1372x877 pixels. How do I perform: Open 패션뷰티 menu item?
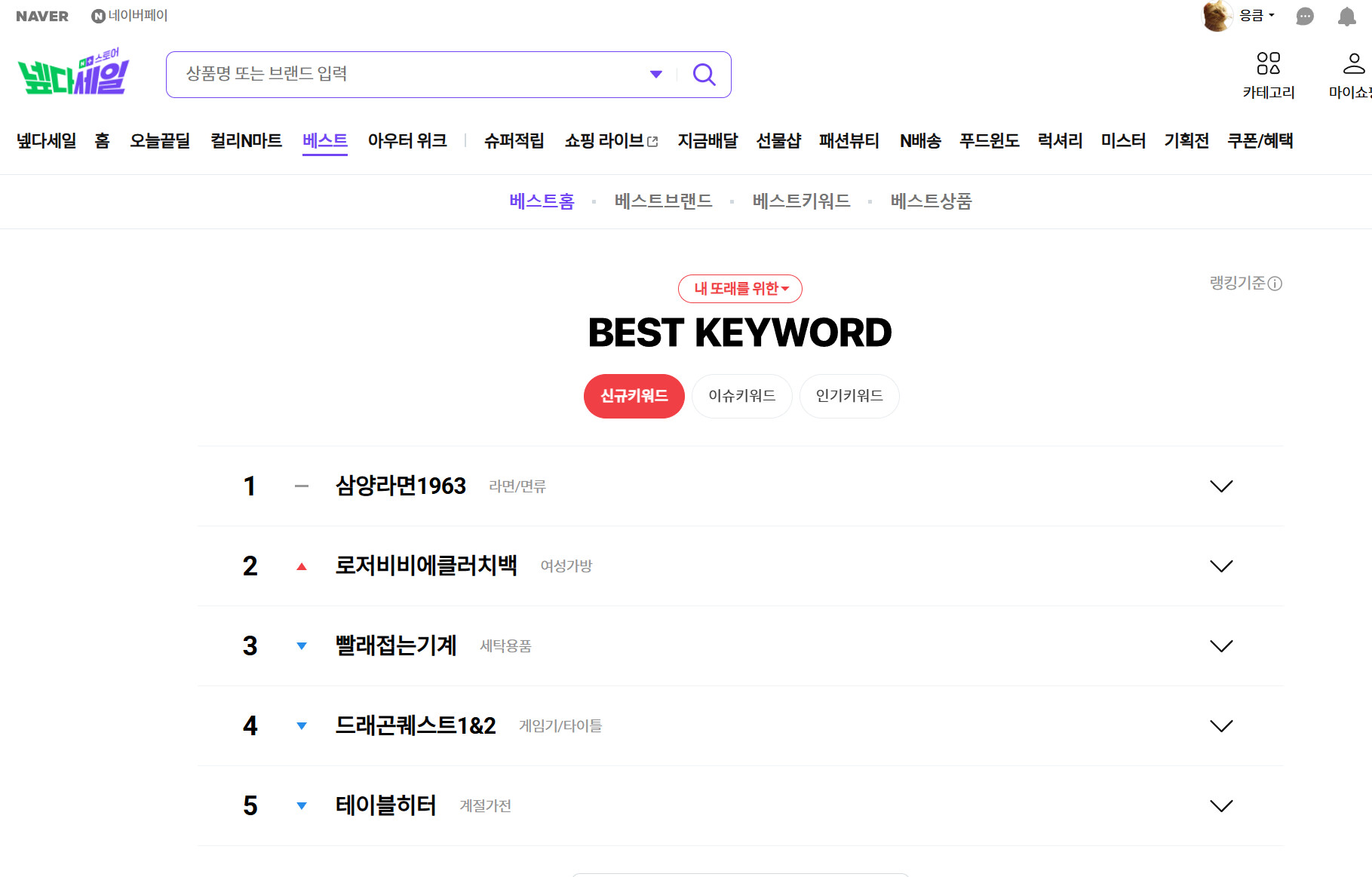click(x=849, y=140)
